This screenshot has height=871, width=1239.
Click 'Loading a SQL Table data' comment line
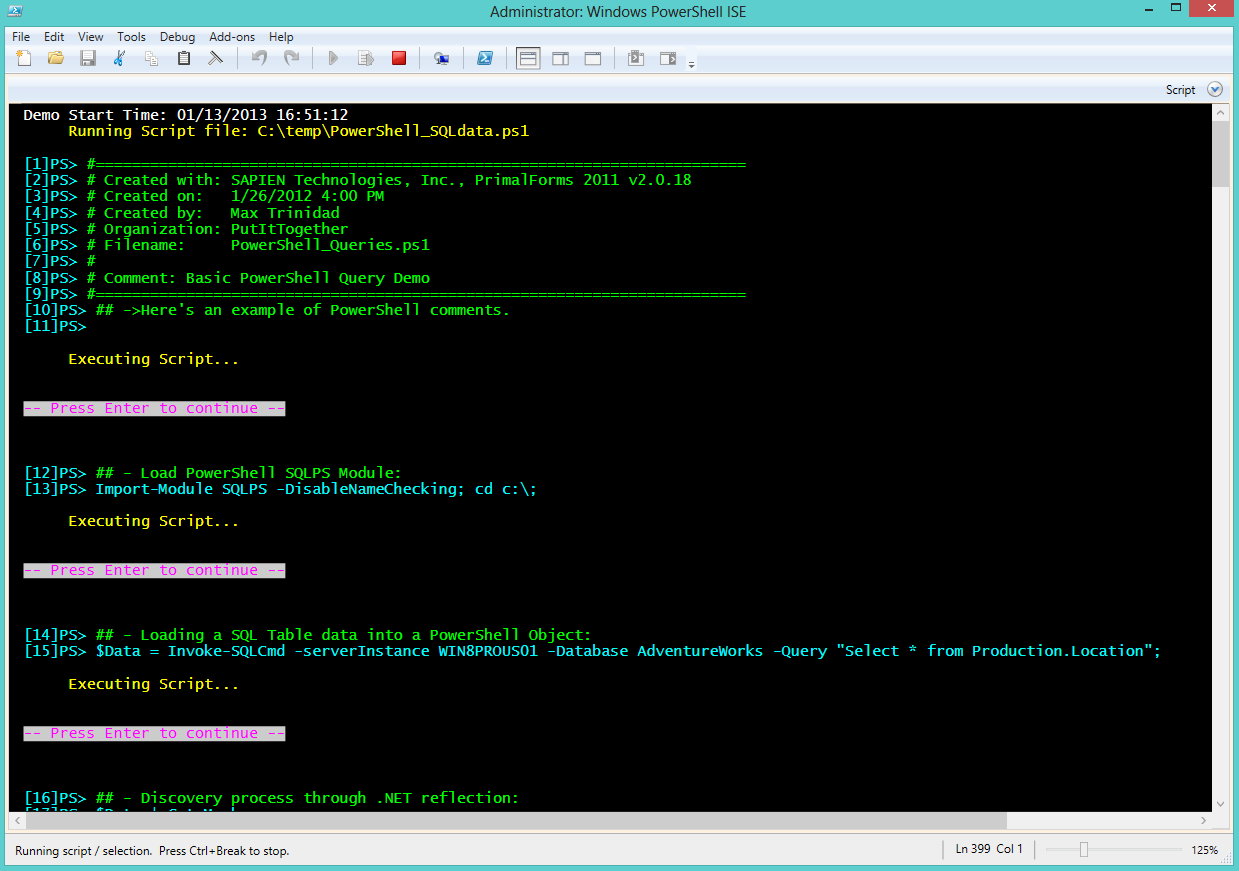click(308, 635)
